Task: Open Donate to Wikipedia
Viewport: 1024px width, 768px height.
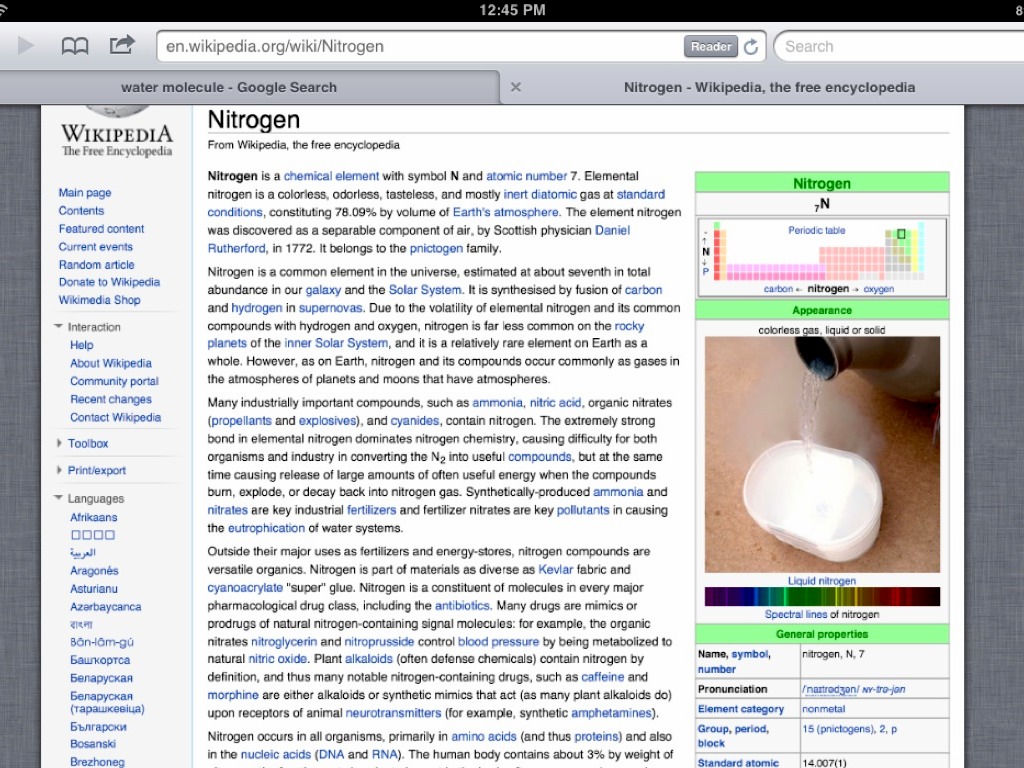Action: 109,282
